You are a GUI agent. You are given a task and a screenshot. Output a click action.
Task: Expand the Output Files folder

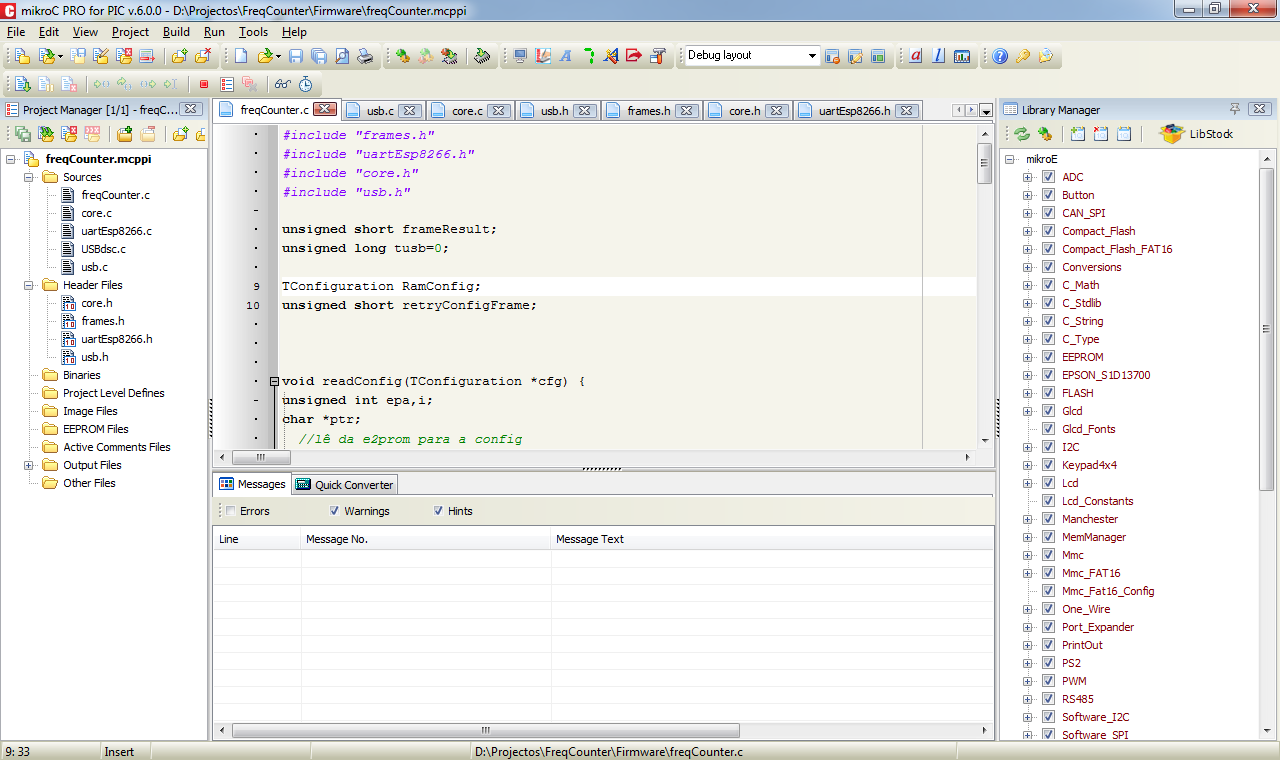[29, 465]
